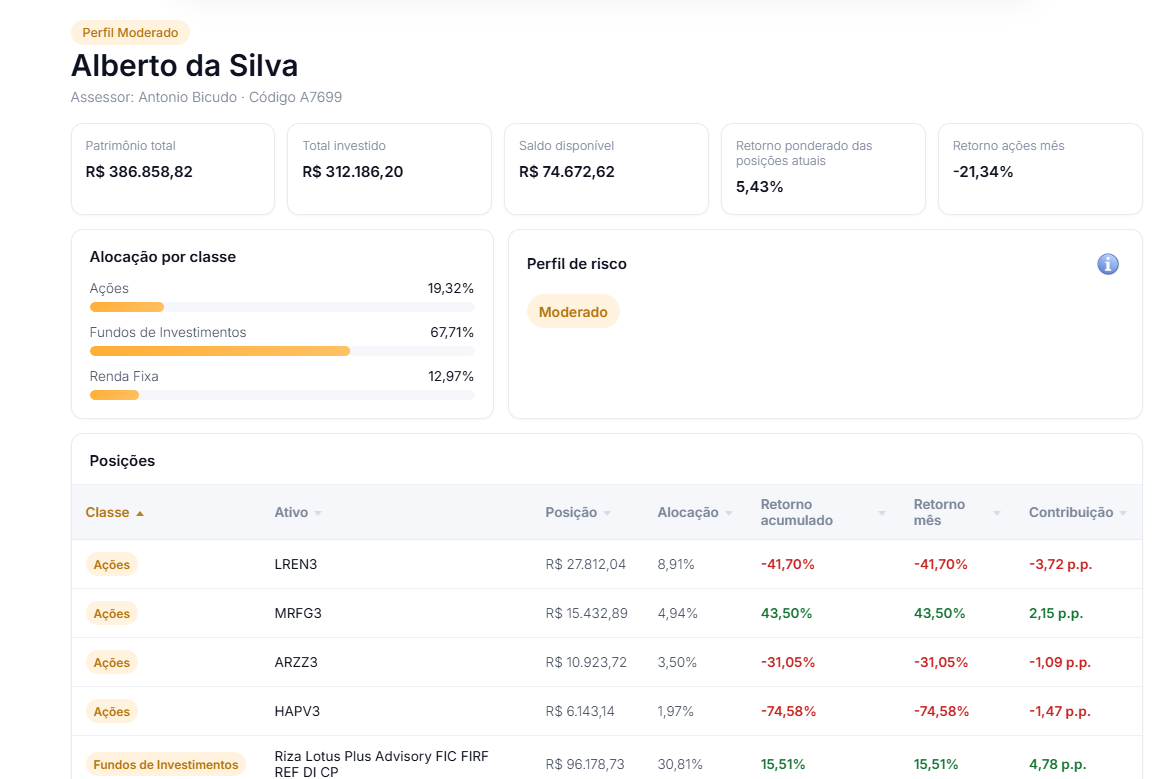Click the Classe ascending sort arrow
1162x779 pixels.
[139, 513]
